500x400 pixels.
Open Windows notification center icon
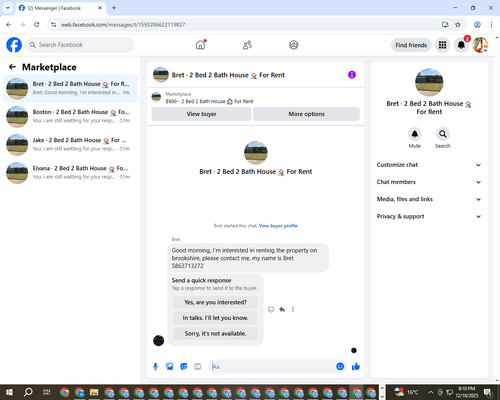point(488,392)
